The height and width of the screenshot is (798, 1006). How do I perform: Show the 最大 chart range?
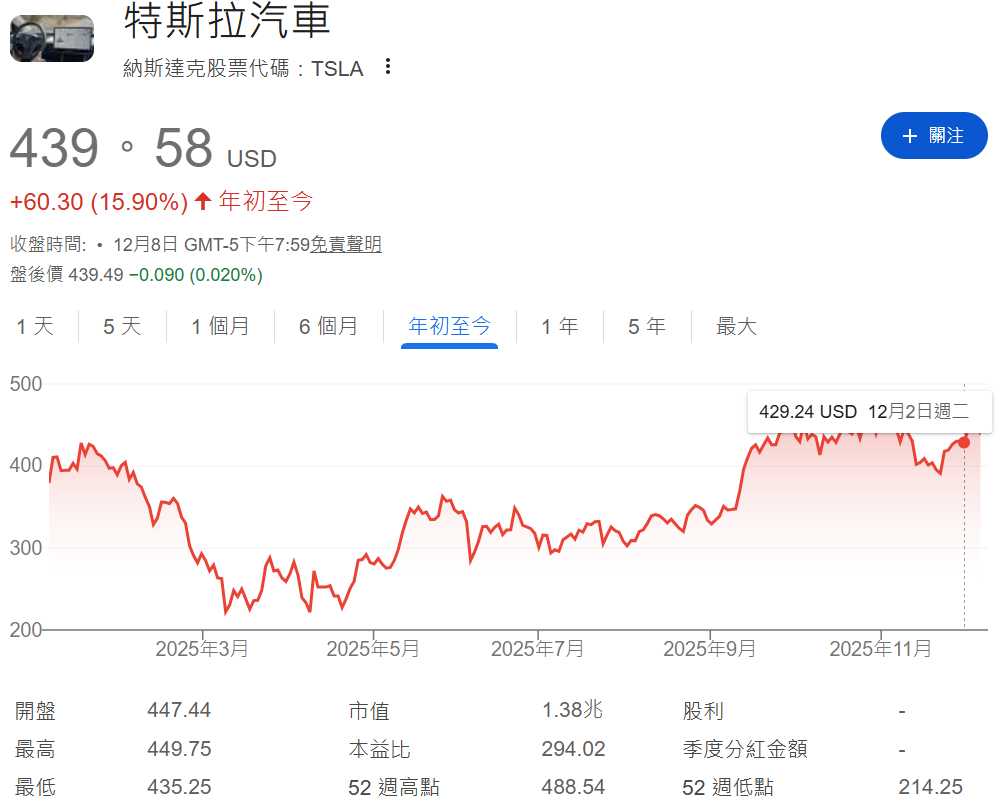tap(737, 326)
